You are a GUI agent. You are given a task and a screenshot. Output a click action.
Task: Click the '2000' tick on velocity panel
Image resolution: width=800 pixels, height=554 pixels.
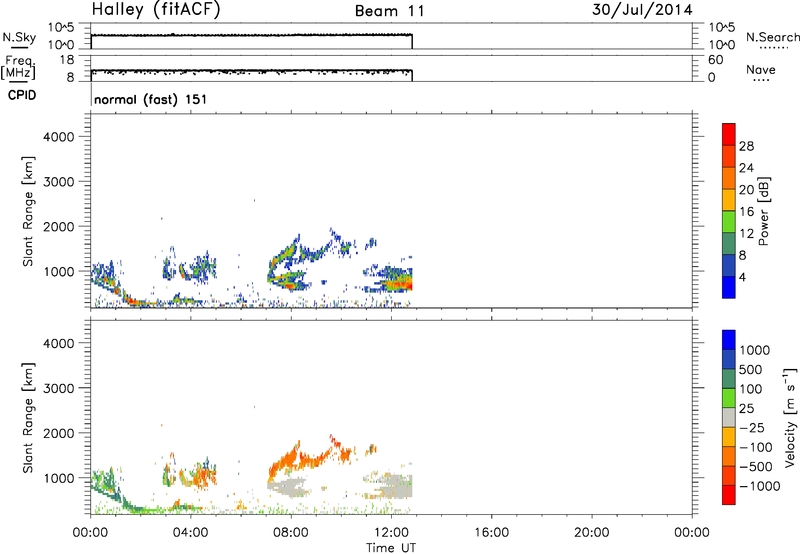(x=59, y=433)
